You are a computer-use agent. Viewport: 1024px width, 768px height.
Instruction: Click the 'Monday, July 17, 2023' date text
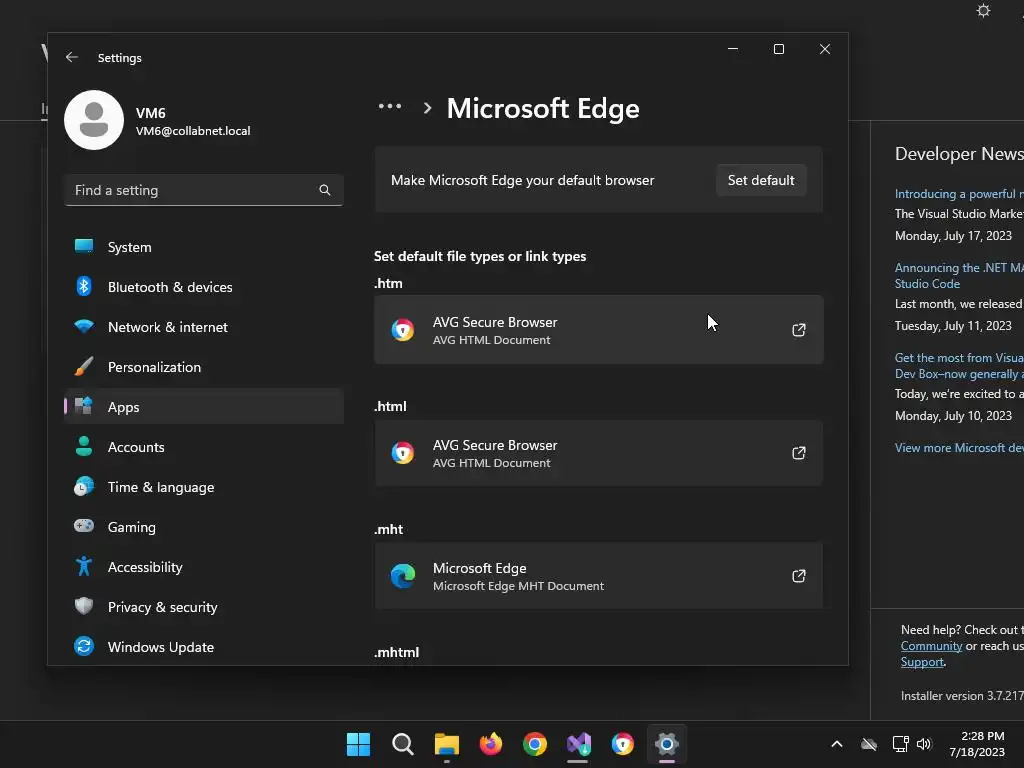pos(953,236)
